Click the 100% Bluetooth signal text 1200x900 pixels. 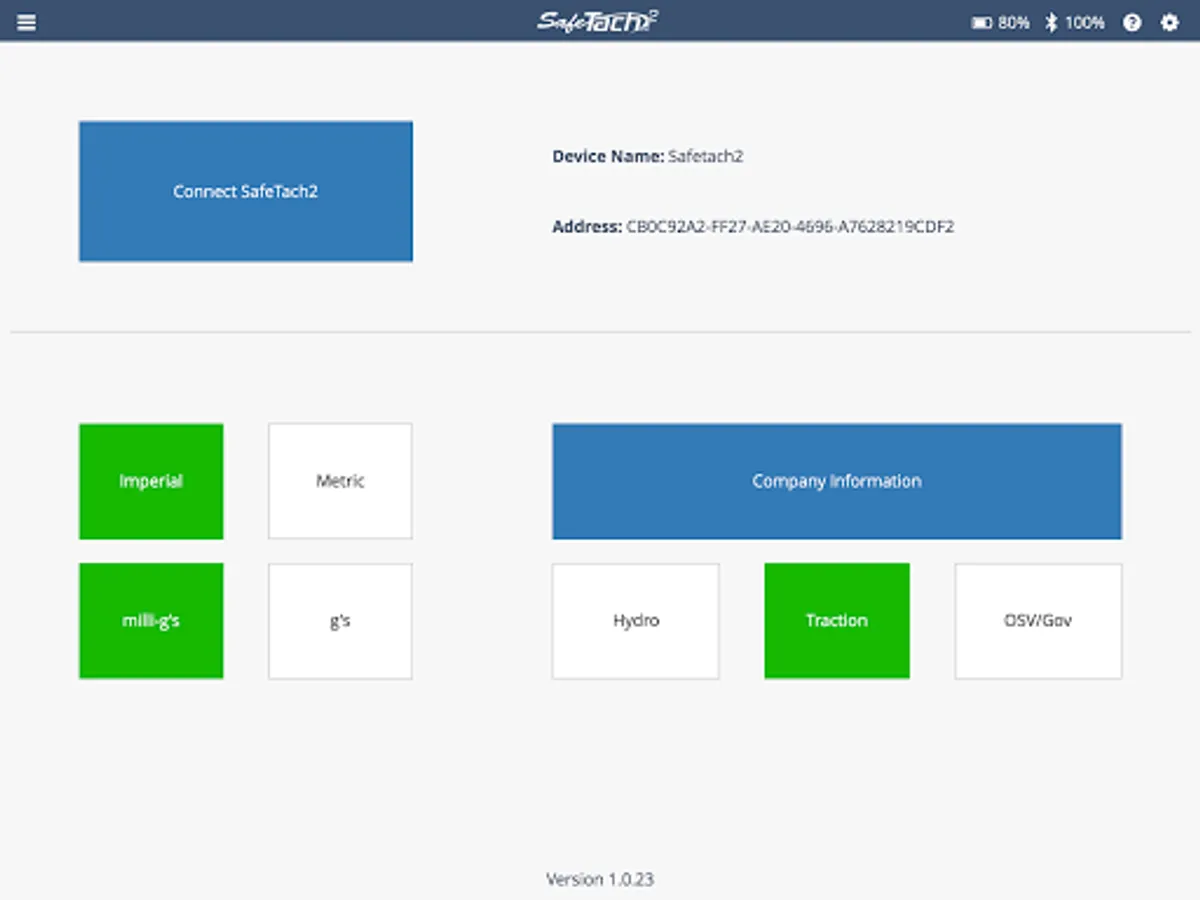click(x=1085, y=22)
